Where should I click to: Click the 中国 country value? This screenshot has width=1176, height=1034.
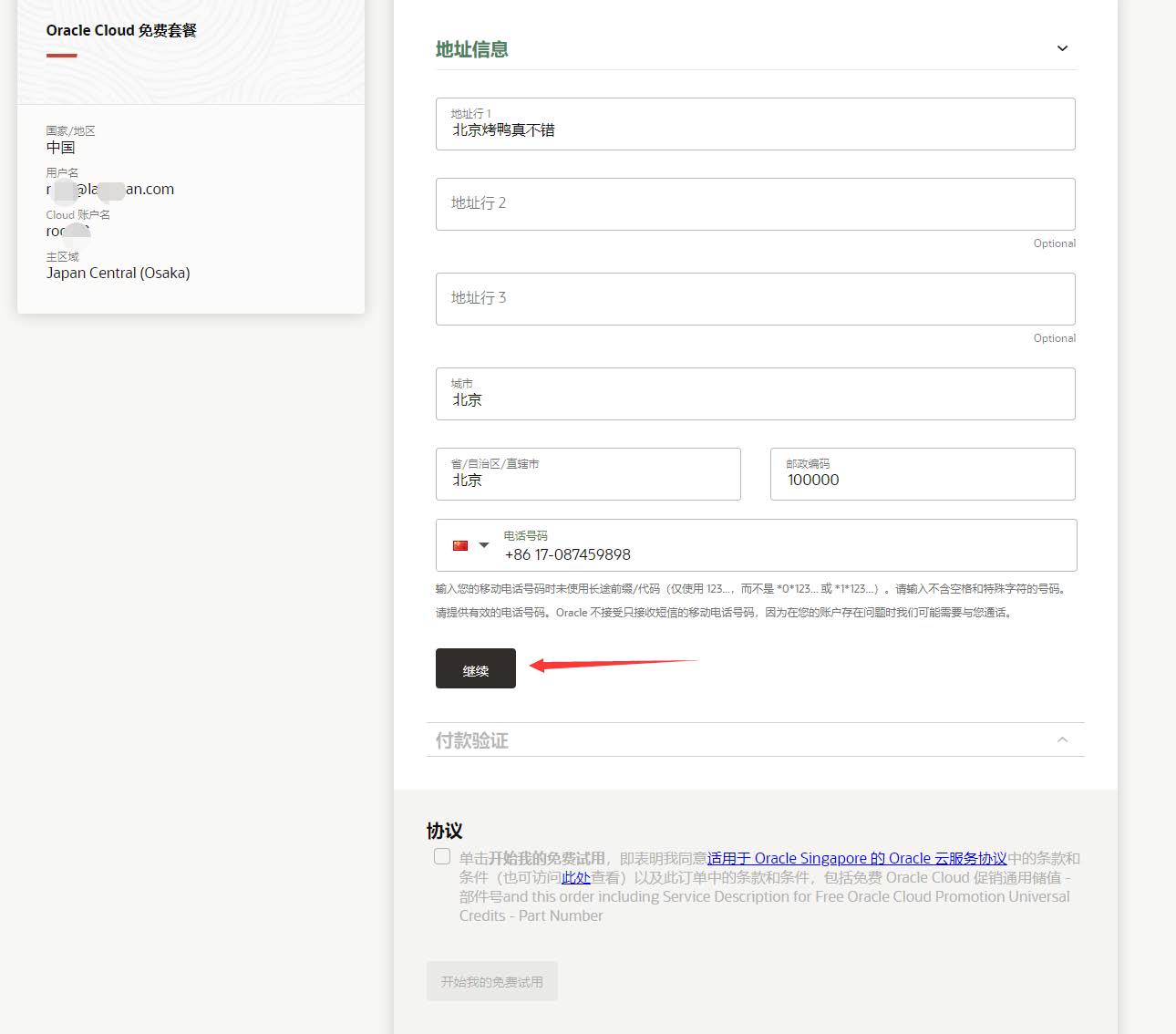[61, 147]
